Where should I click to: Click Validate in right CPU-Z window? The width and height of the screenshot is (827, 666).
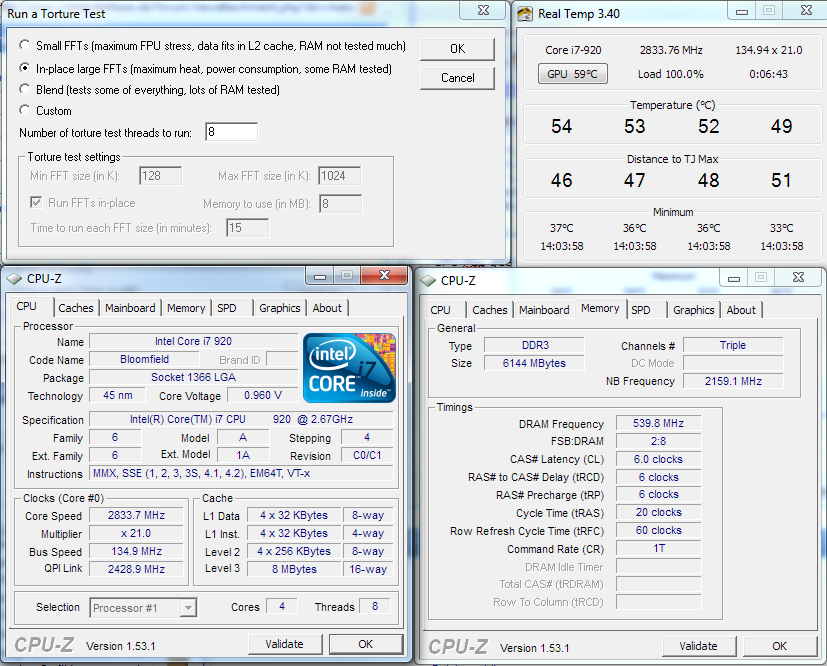pos(698,646)
